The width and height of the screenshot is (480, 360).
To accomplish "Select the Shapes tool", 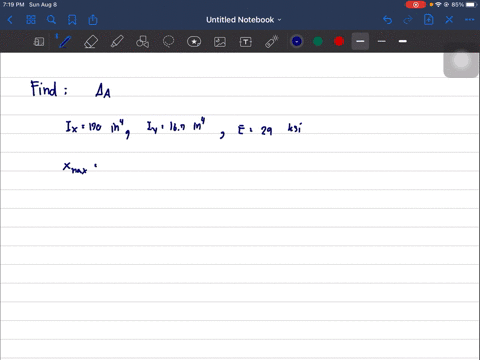I will [x=142, y=42].
